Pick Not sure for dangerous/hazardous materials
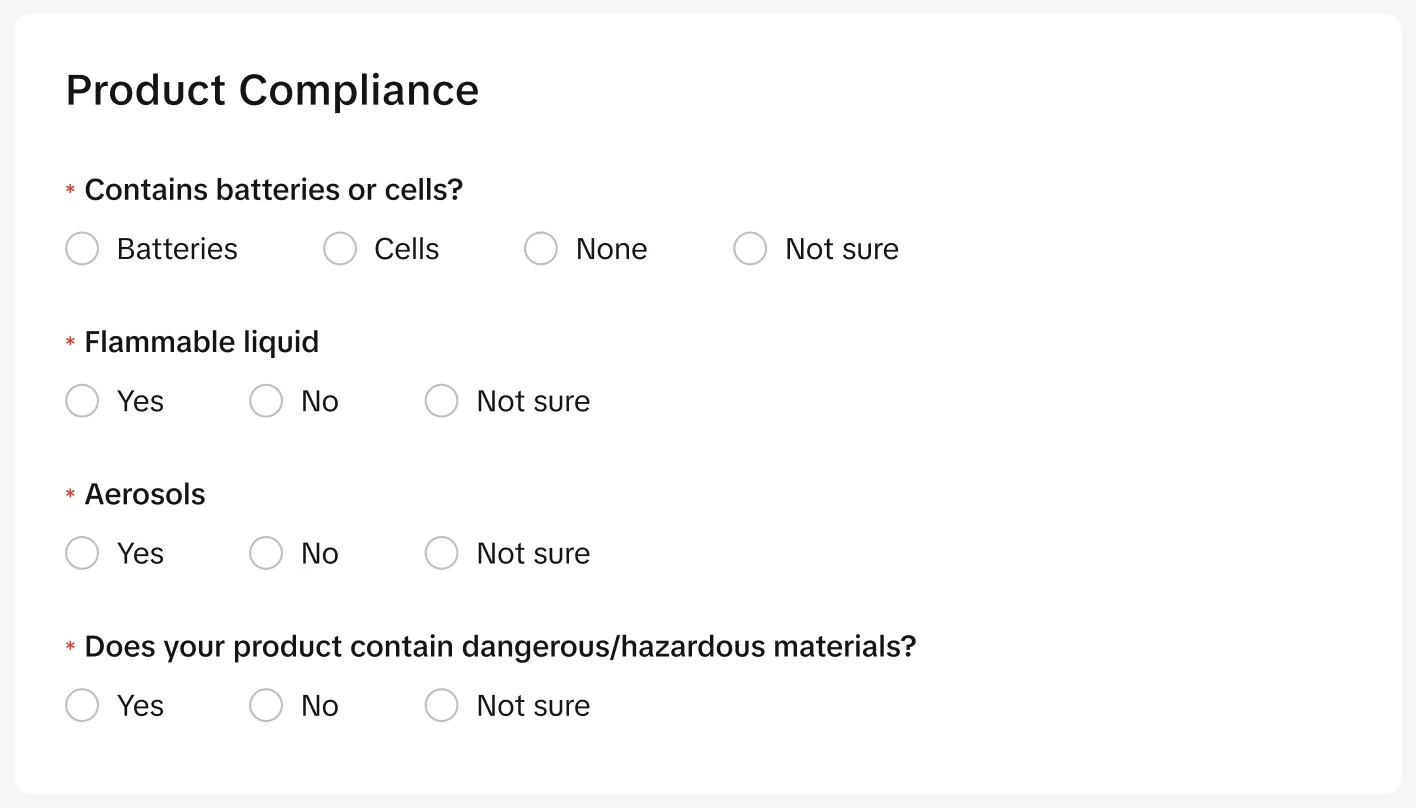The width and height of the screenshot is (1416, 808). click(442, 705)
